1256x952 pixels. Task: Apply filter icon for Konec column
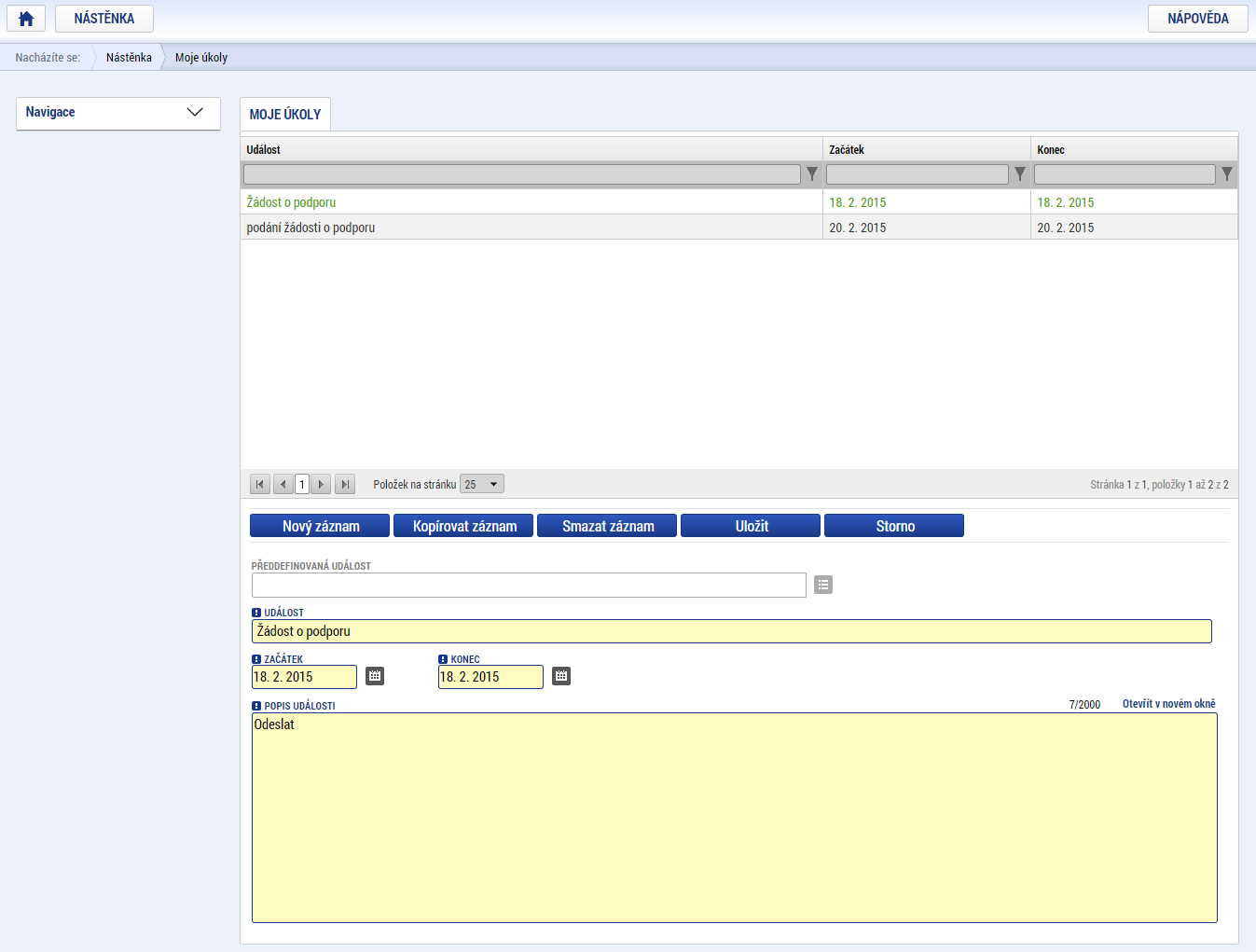coord(1227,174)
